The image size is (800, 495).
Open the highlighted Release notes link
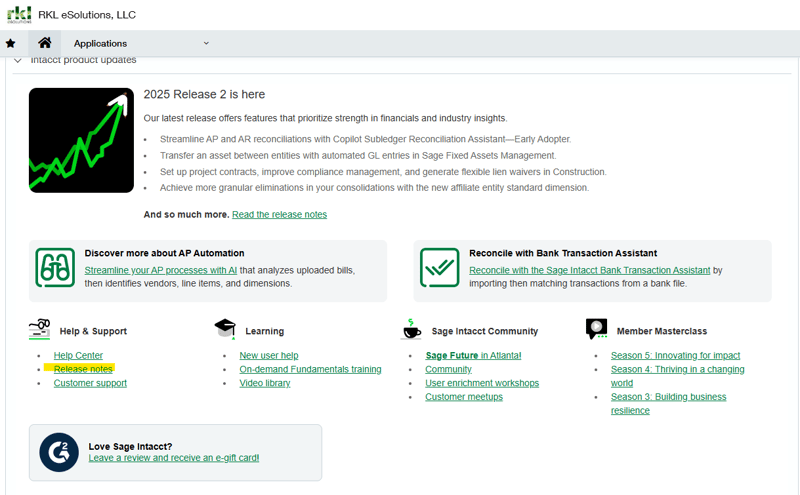[x=83, y=370]
